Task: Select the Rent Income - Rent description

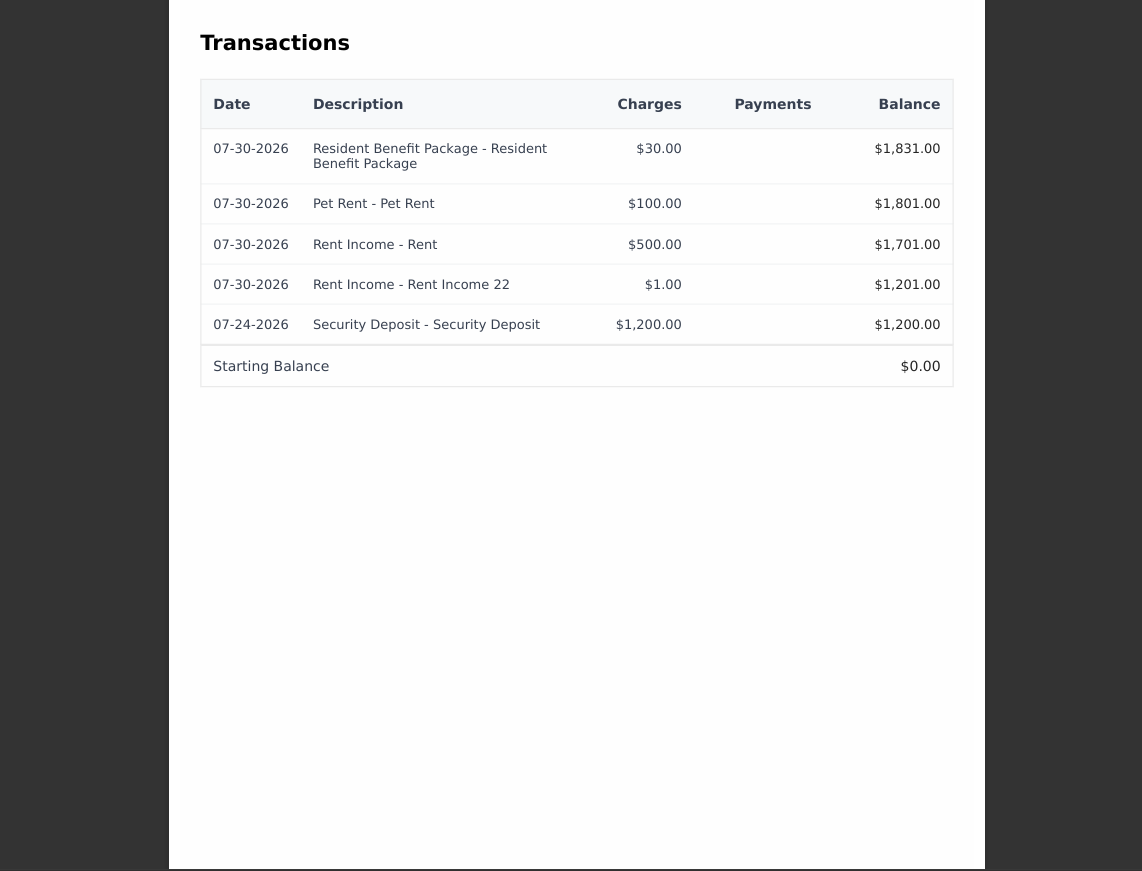Action: click(x=375, y=245)
